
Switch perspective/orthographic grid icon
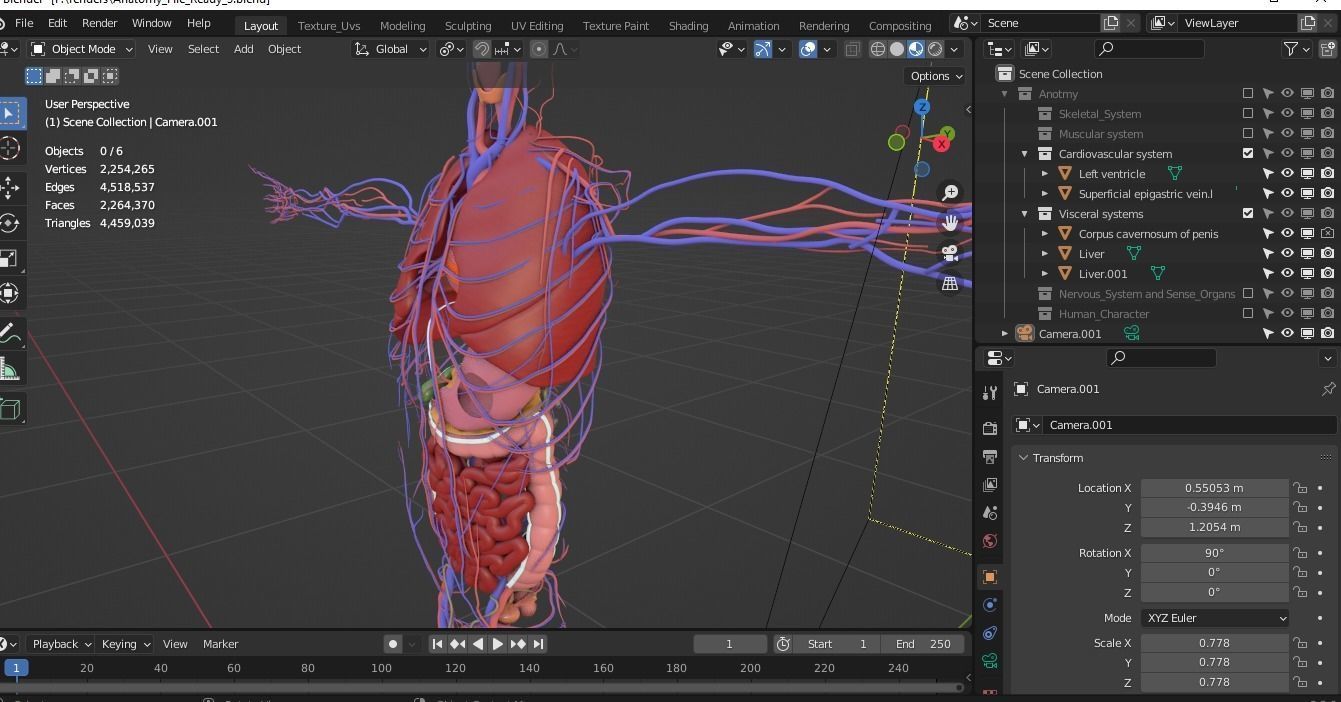click(x=950, y=284)
